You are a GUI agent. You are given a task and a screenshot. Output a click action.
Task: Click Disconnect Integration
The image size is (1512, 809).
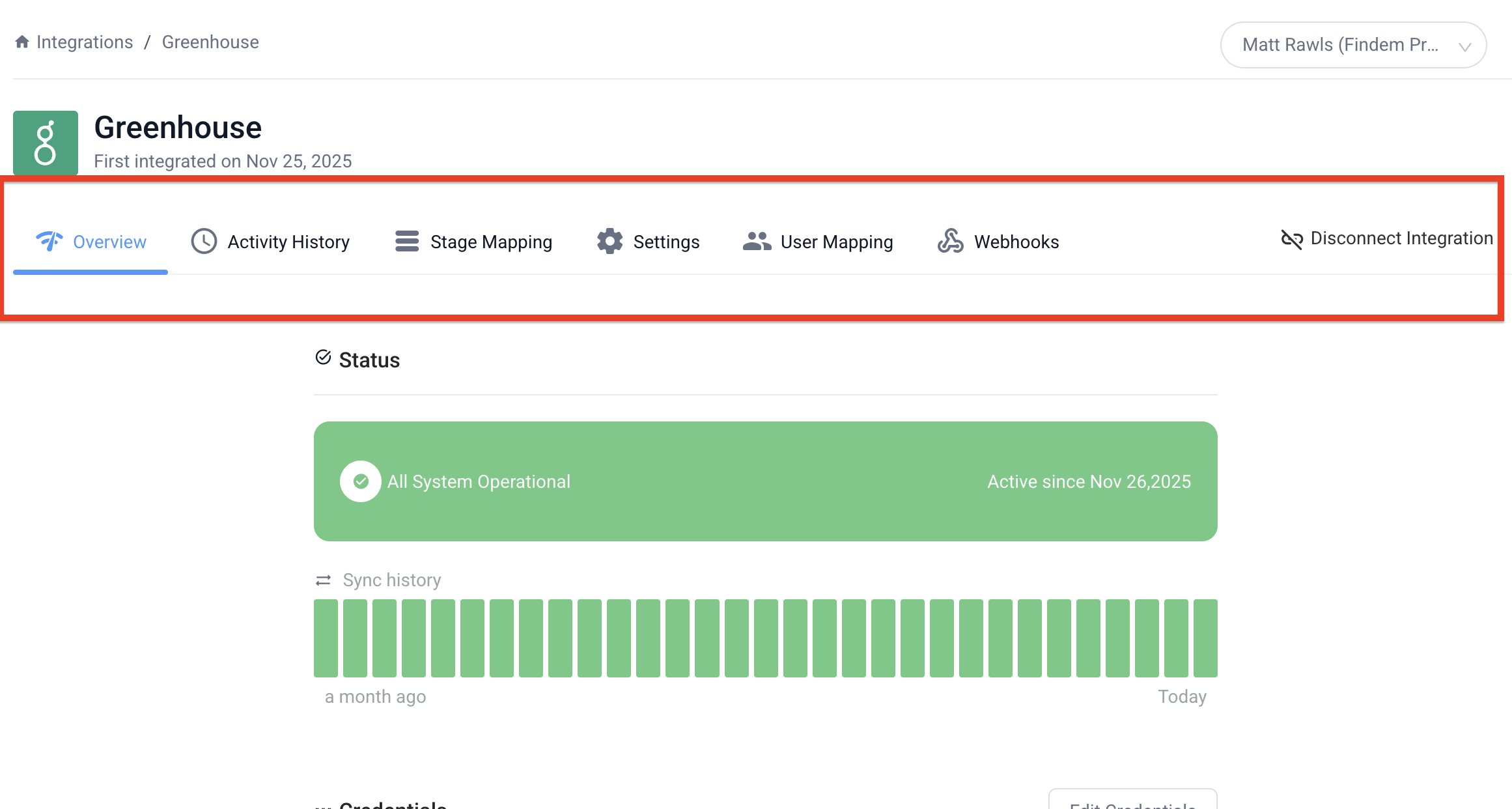pos(1386,238)
